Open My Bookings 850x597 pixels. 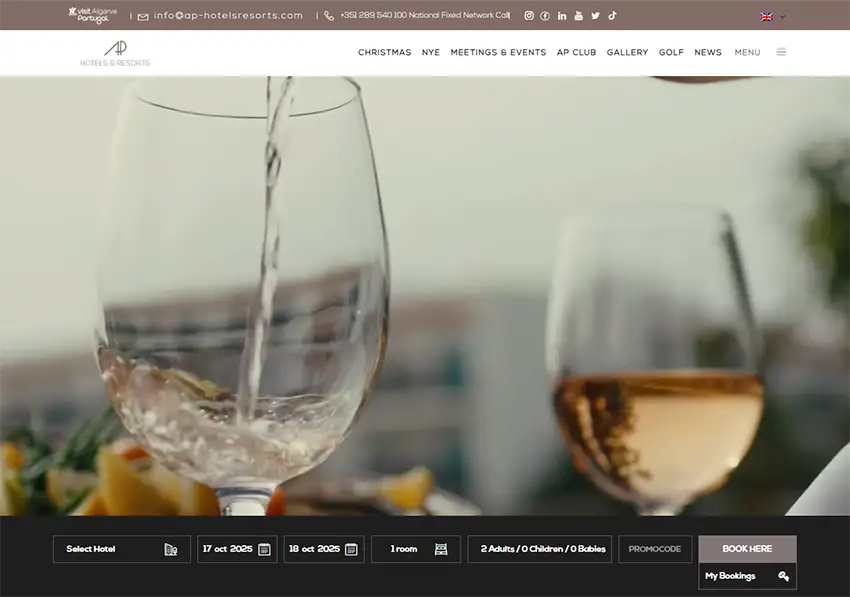coord(732,576)
